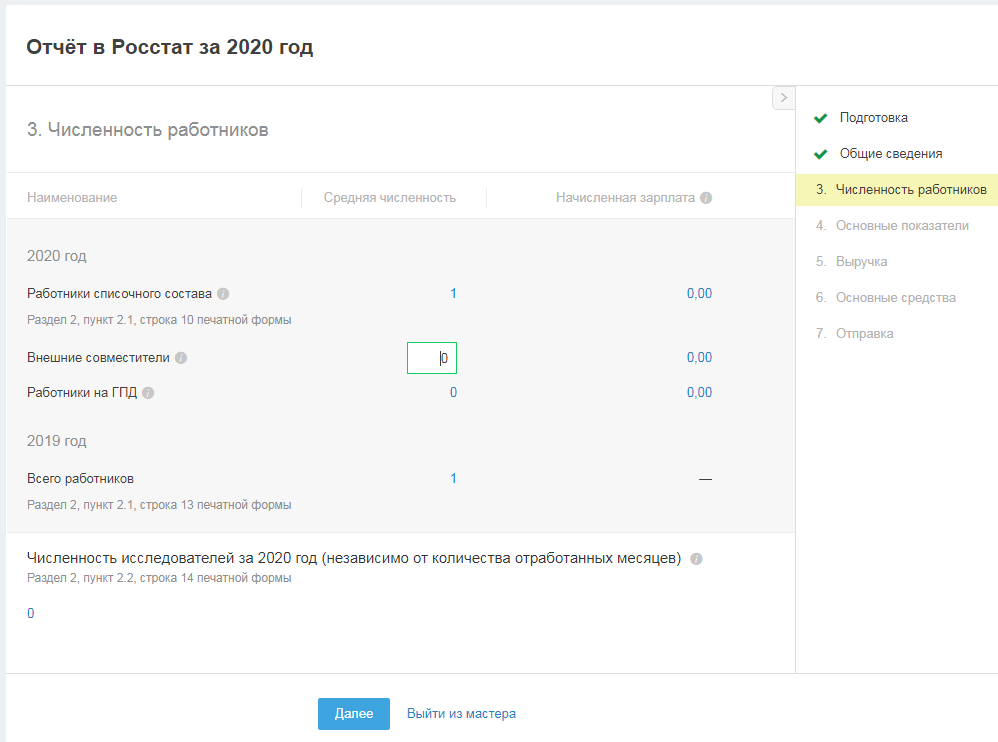998x742 pixels.
Task: Click the Внешние совместители number input field
Action: [432, 358]
